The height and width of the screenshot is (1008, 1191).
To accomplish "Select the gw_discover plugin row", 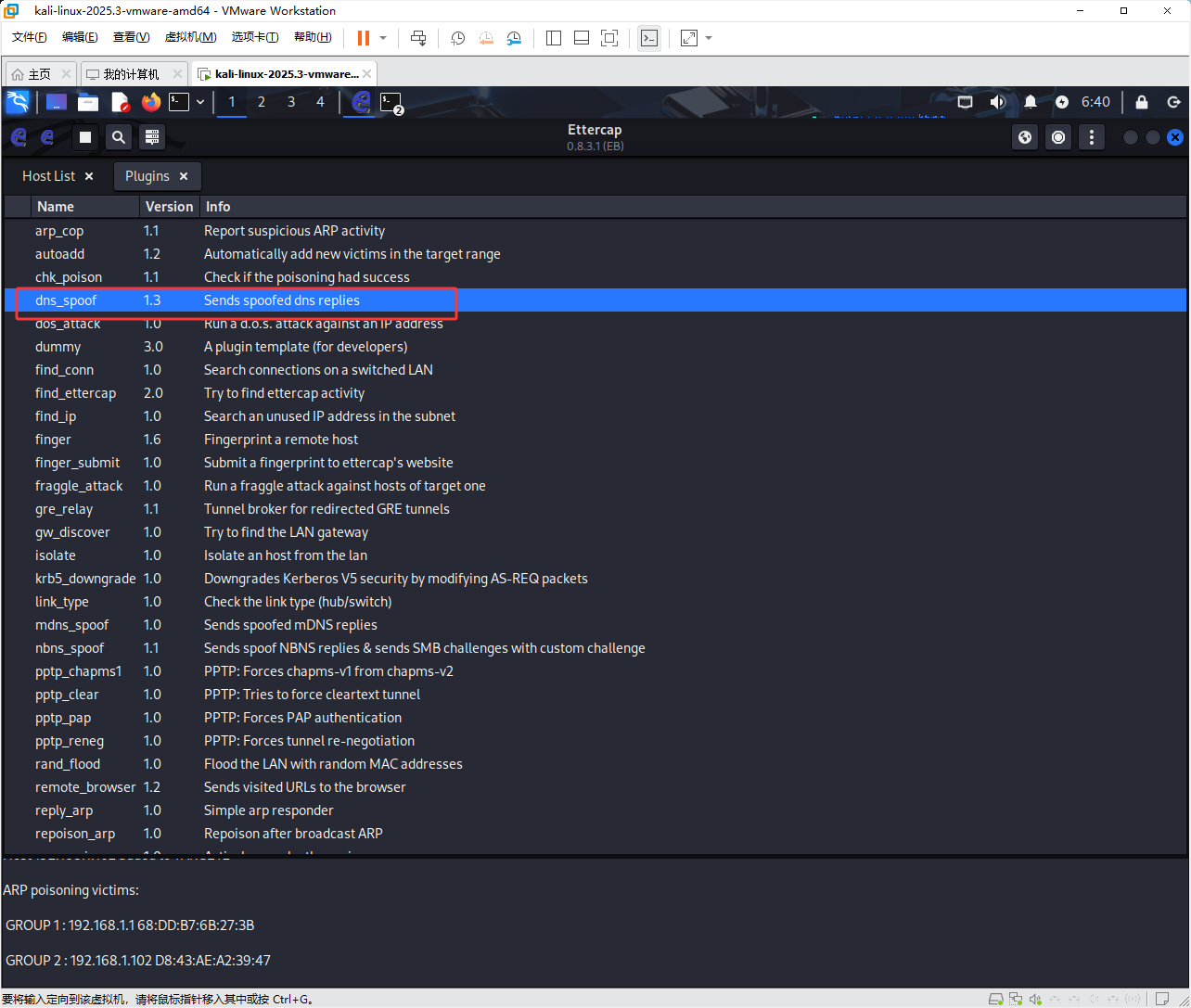I will [595, 532].
